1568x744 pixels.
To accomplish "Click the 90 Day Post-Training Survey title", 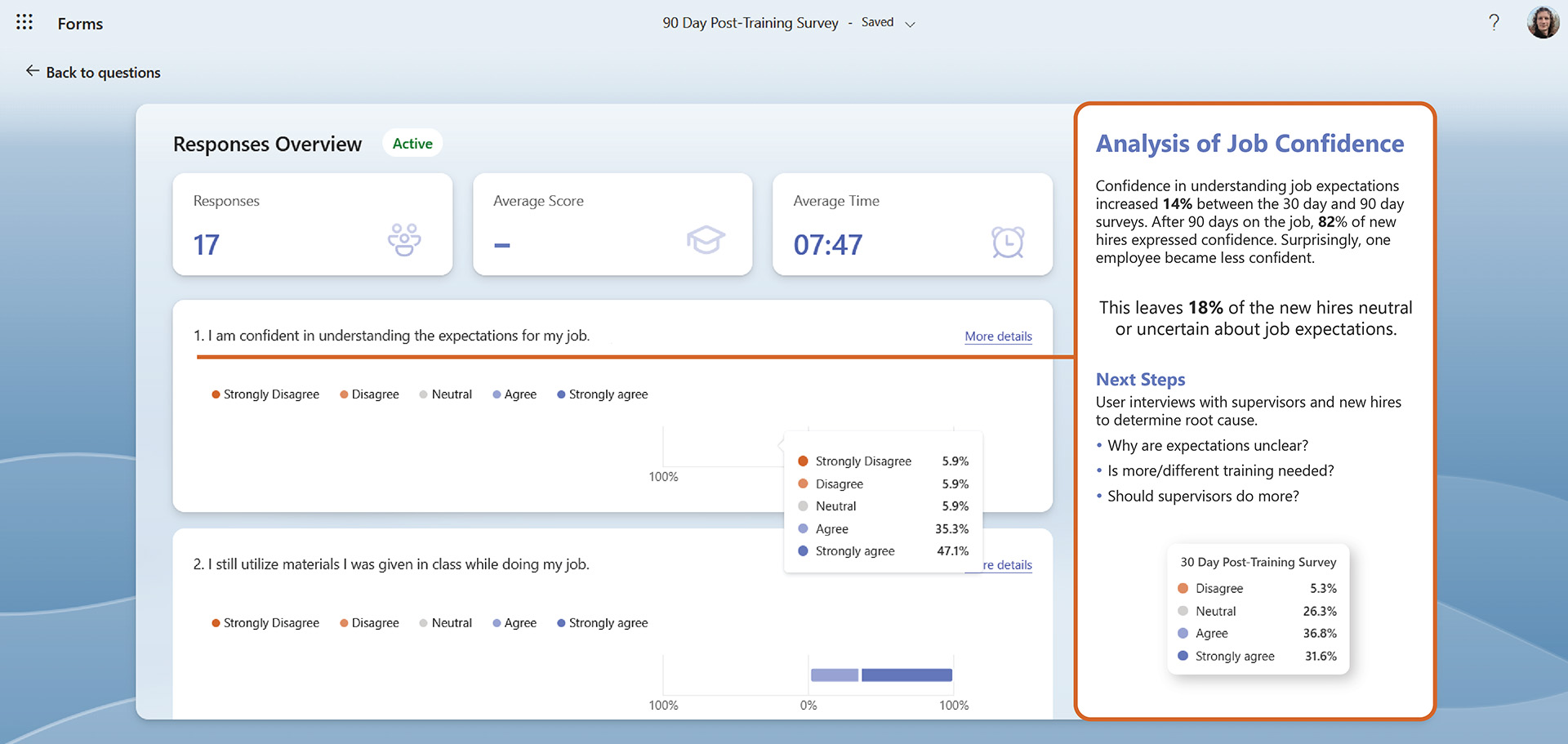I will (x=750, y=23).
